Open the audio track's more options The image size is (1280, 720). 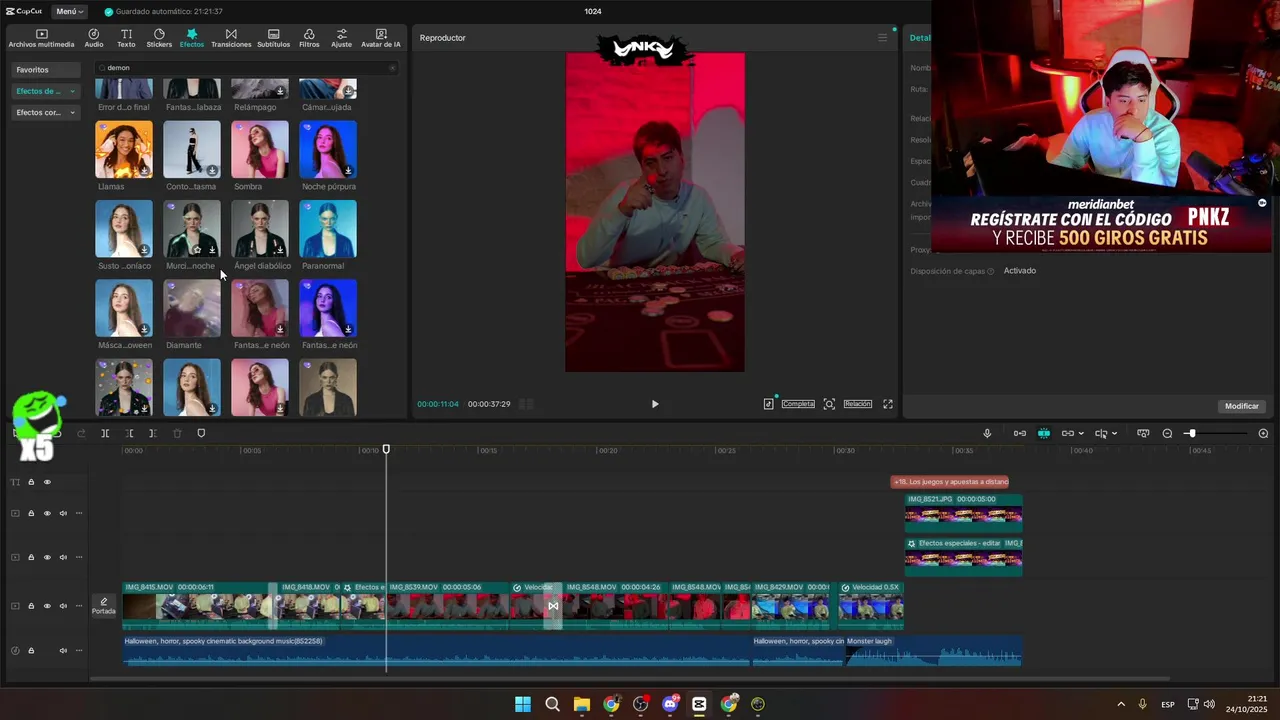click(x=78, y=650)
